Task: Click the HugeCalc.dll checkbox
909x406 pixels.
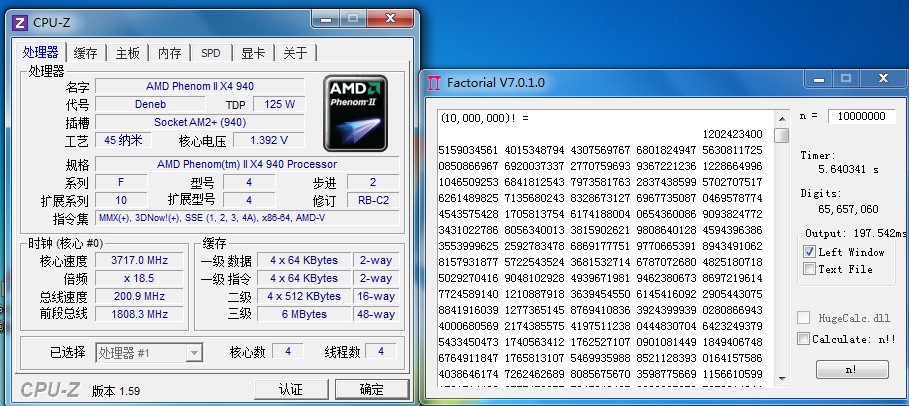Action: (803, 318)
